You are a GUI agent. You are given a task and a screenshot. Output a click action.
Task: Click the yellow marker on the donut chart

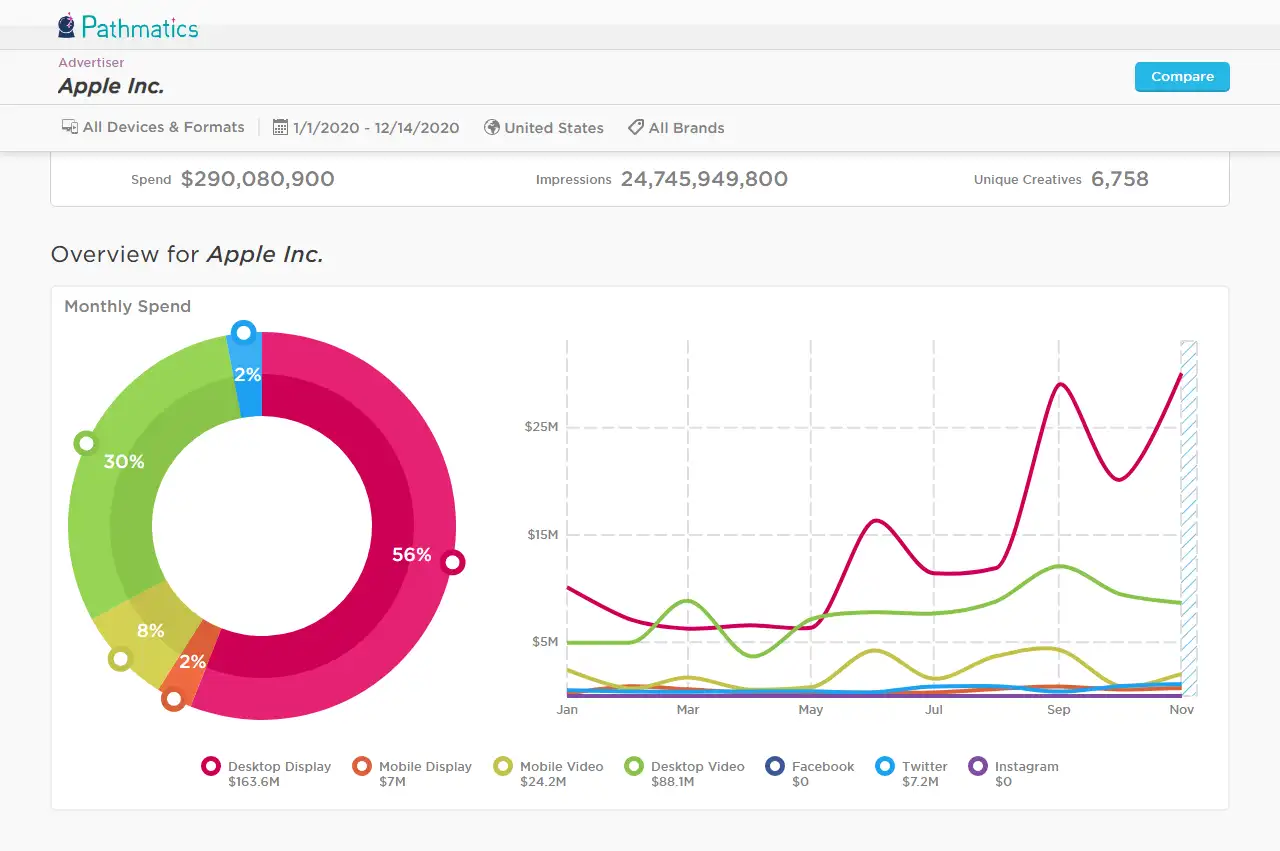[x=120, y=658]
